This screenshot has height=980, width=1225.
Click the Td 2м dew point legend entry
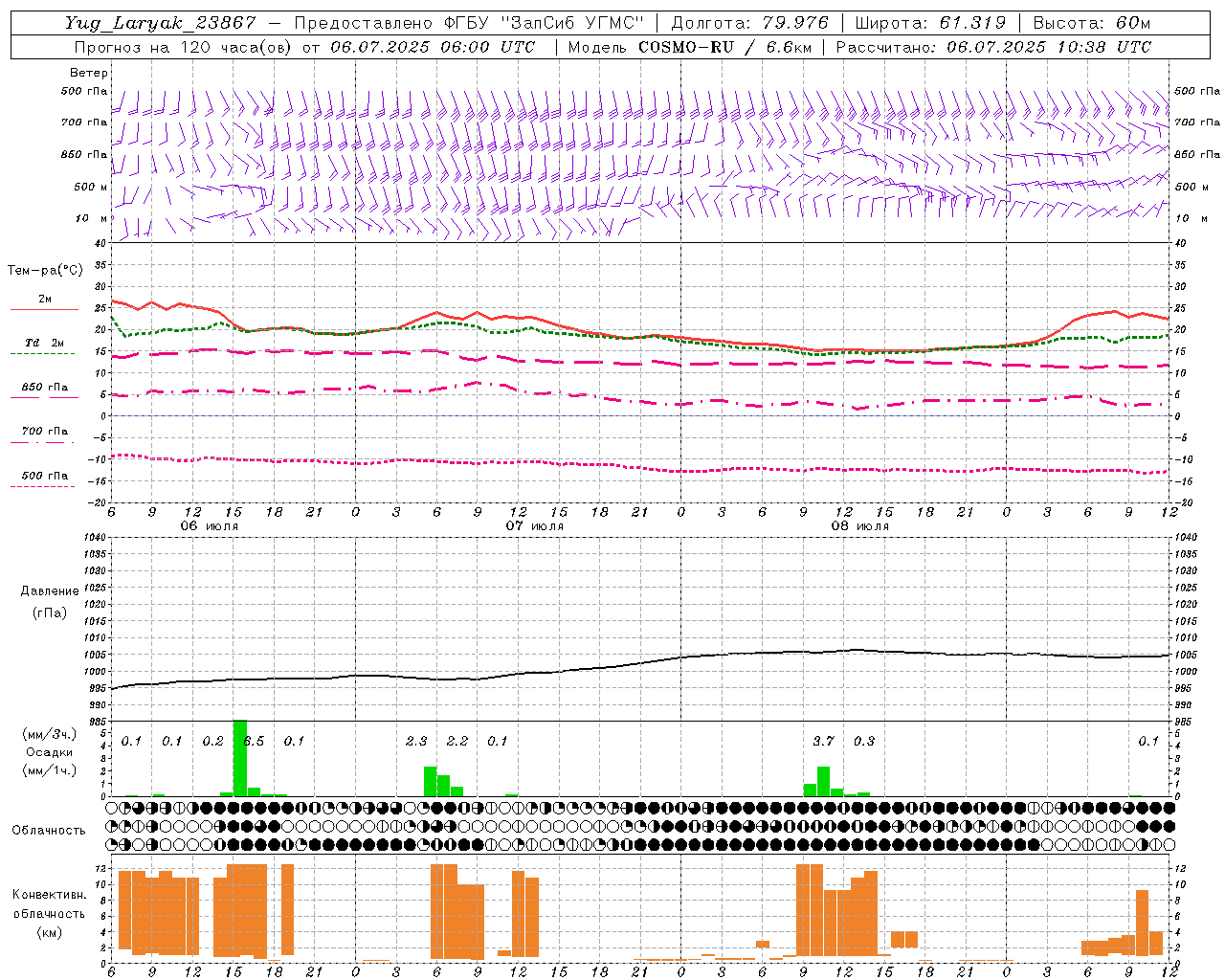pos(44,346)
